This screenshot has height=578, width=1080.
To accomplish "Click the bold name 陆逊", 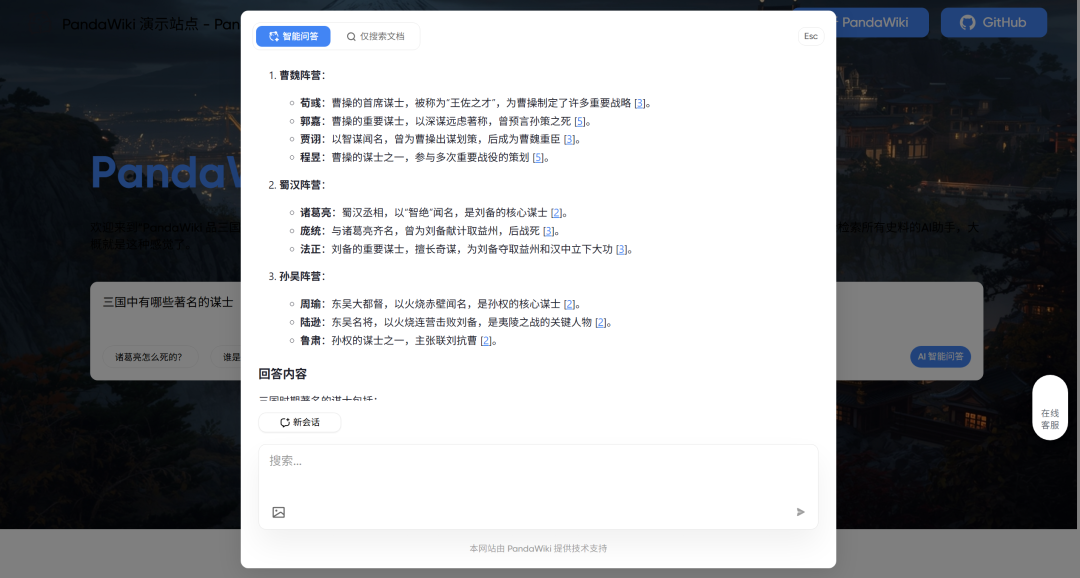I will 311,322.
